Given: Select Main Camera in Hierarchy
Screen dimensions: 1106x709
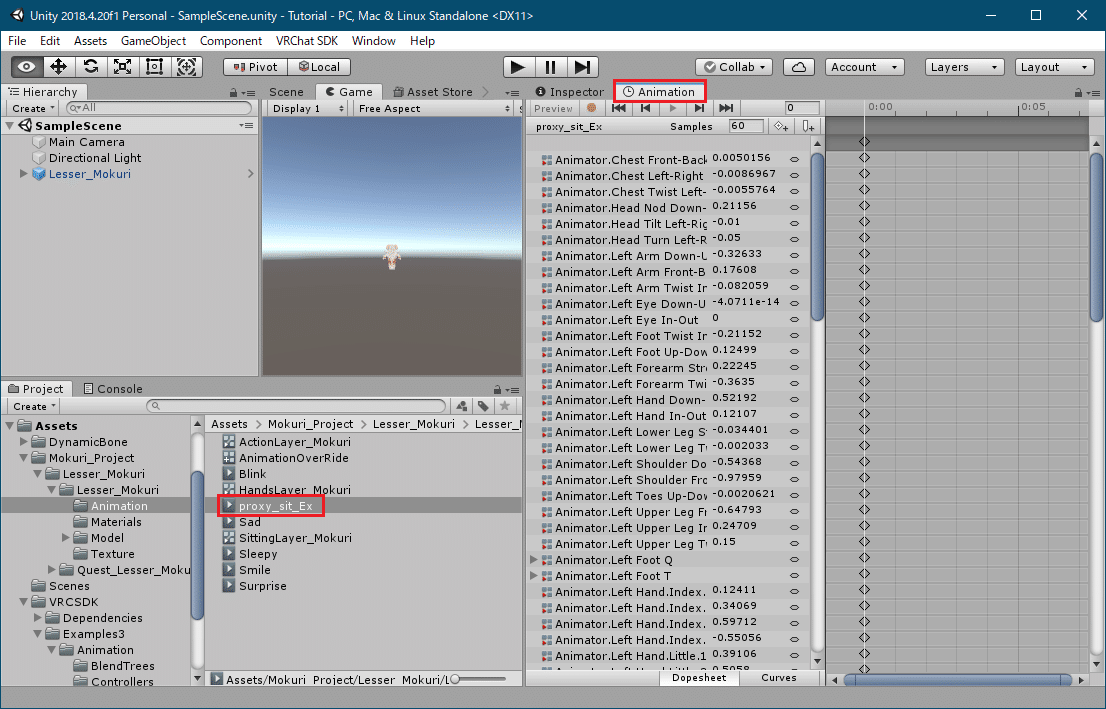Looking at the screenshot, I should 86,142.
